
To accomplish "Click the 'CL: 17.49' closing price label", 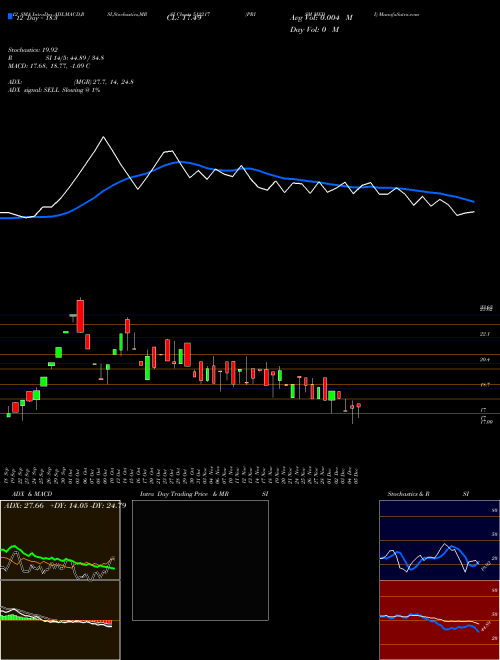I will [184, 18].
